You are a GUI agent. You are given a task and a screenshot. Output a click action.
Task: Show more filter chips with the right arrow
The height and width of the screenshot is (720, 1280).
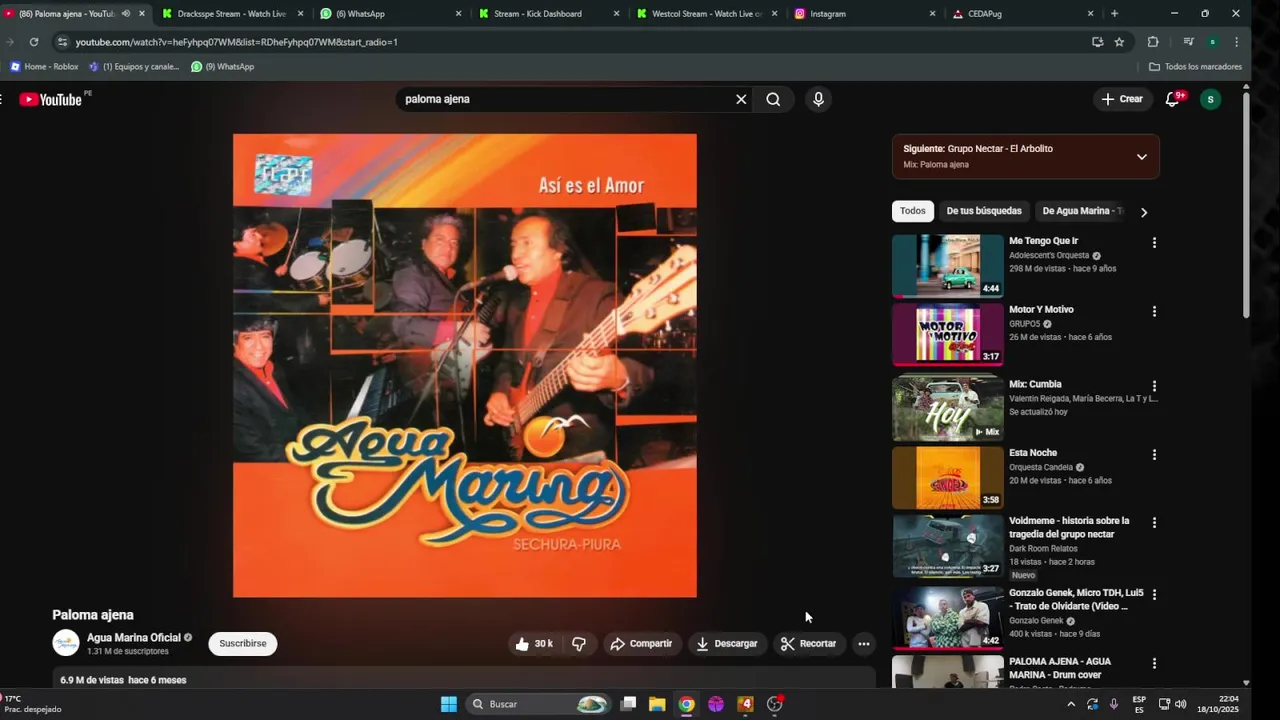tap(1144, 212)
